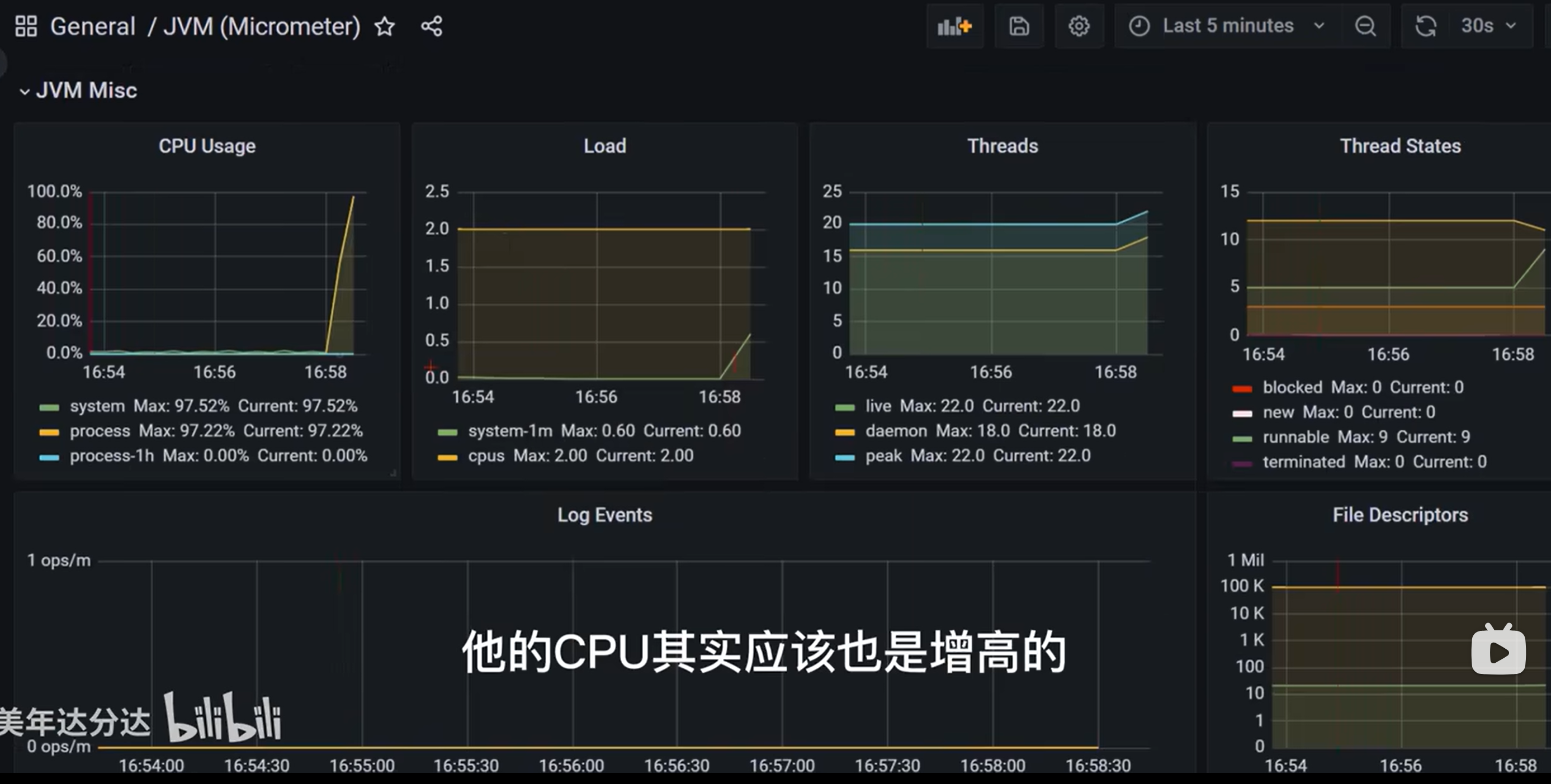Viewport: 1551px width, 784px height.
Task: Click the dashboards grid icon
Action: coord(26,26)
